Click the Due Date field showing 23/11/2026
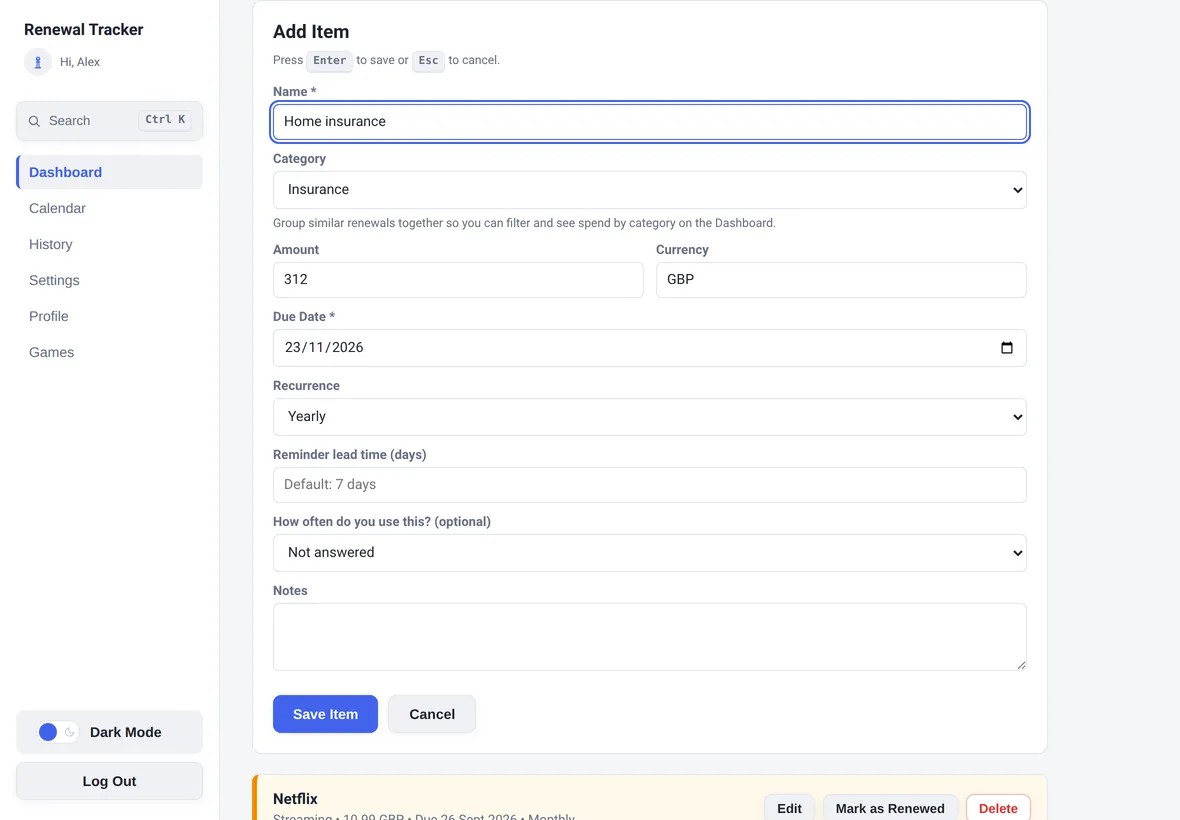 click(x=649, y=348)
